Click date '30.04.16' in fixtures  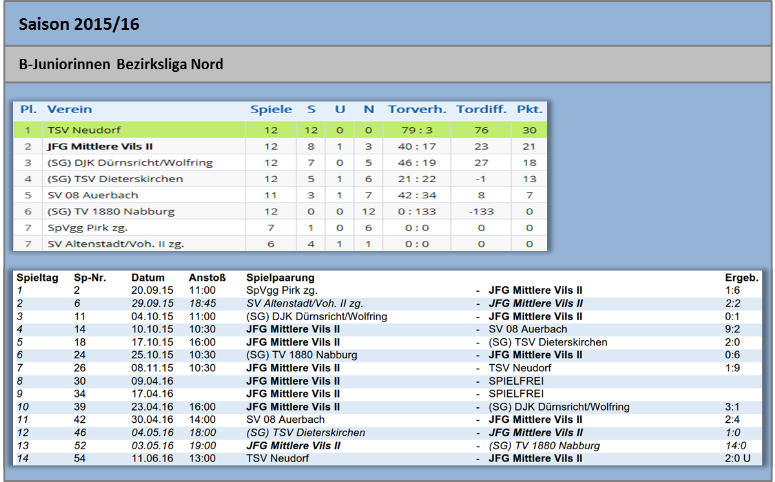(152, 420)
